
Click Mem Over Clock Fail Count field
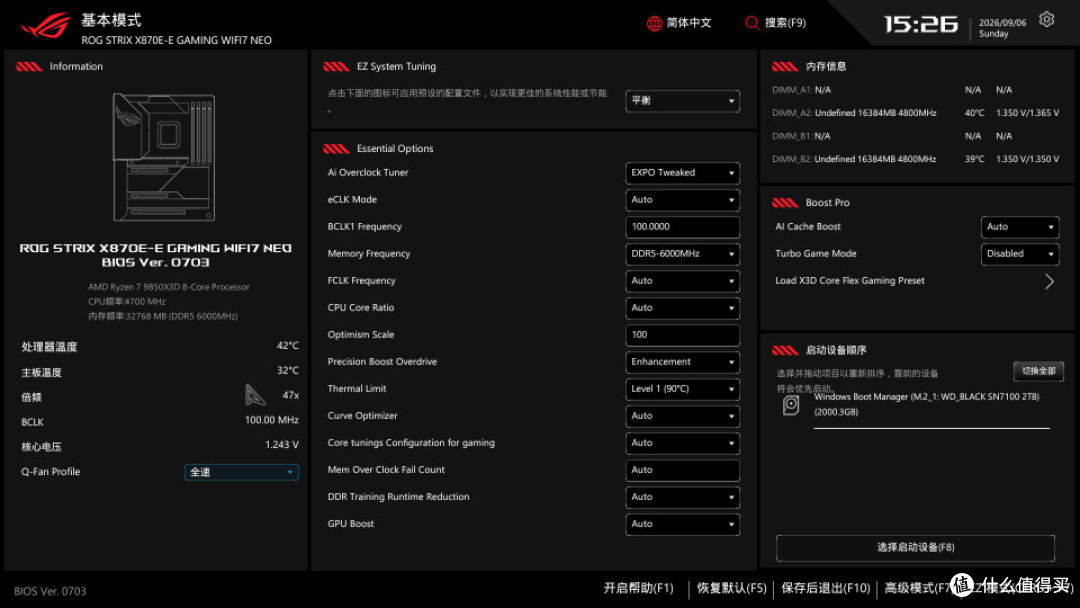pyautogui.click(x=683, y=470)
